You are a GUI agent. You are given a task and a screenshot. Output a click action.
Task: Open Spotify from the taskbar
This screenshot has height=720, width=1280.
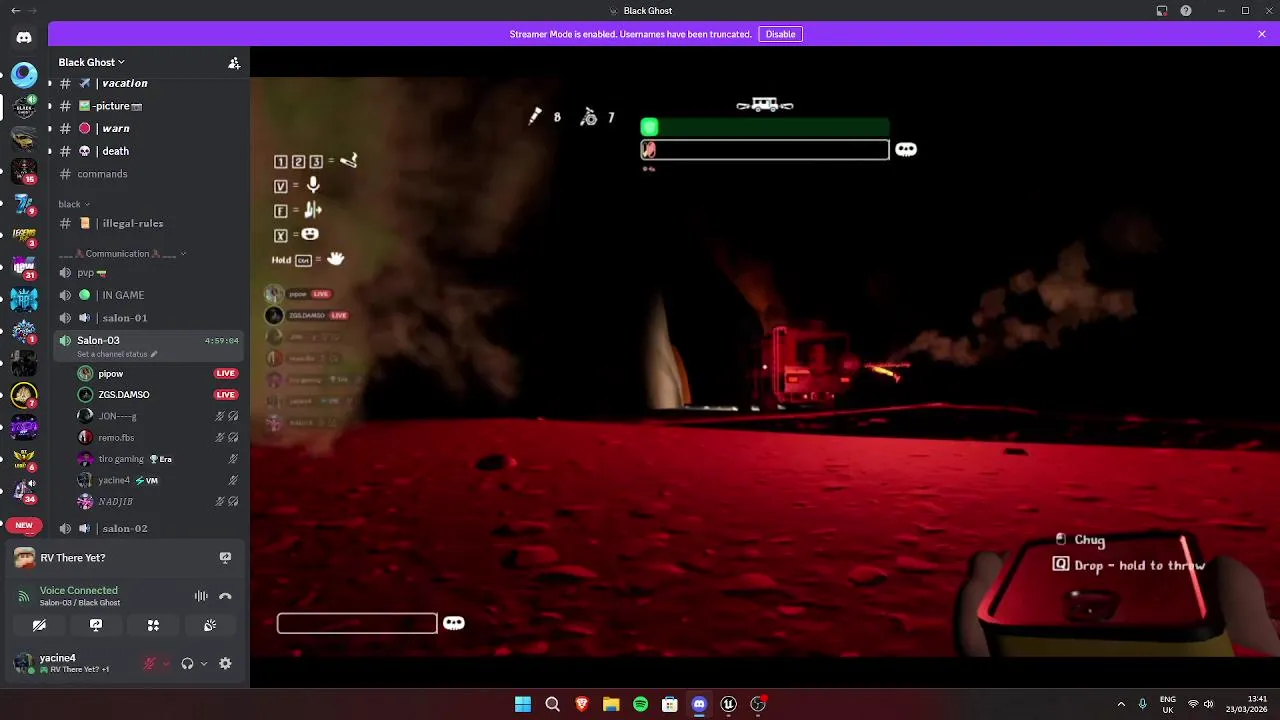tap(641, 704)
